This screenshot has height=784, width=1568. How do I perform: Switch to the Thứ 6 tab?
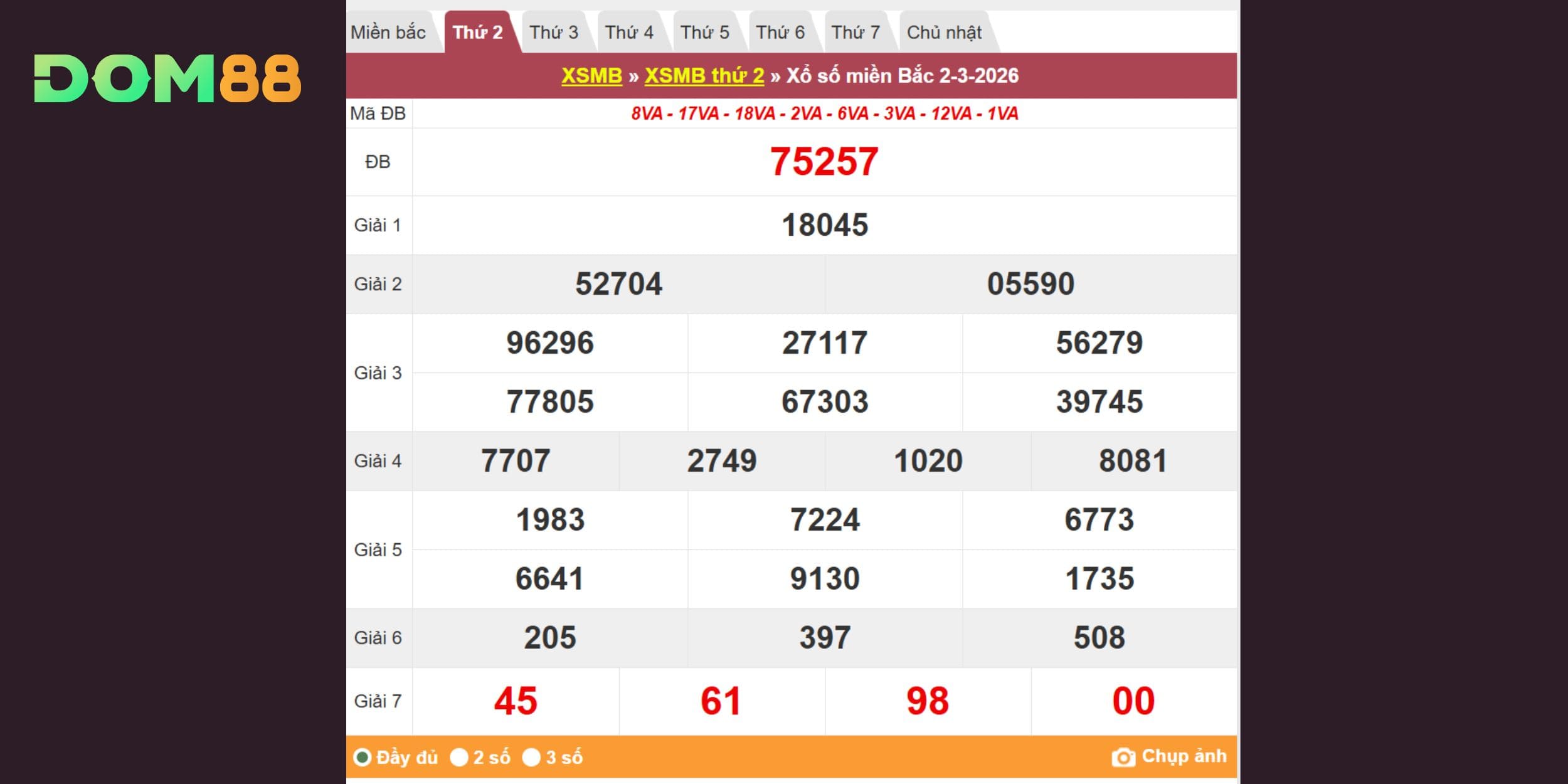pos(780,33)
